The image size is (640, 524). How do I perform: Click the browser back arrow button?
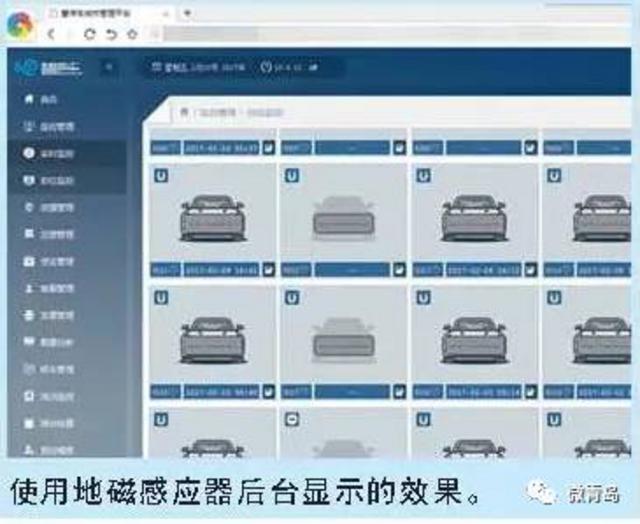point(52,33)
